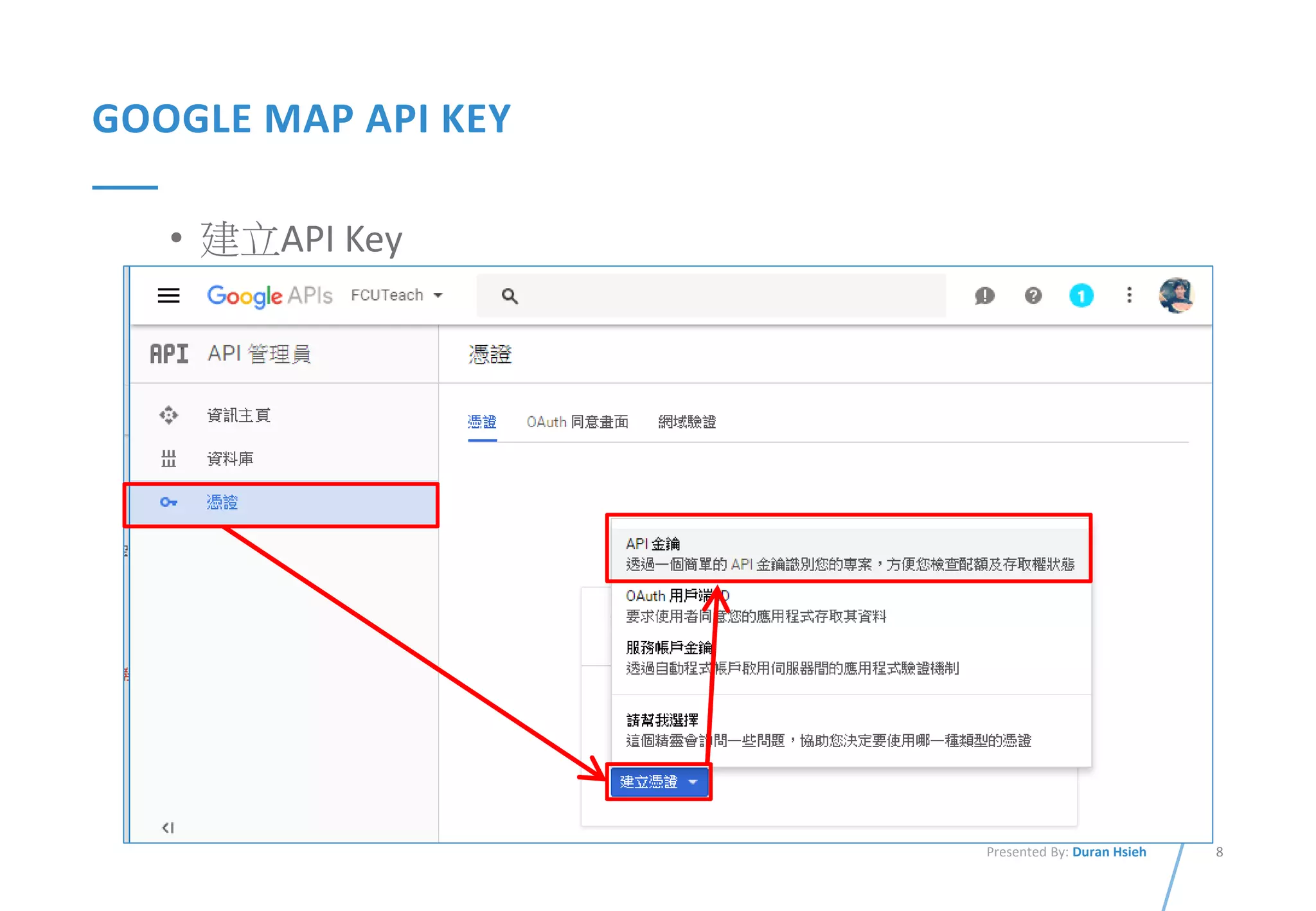This screenshot has width=1316, height=911.
Task: Open the feedback alert icon
Action: click(x=984, y=296)
